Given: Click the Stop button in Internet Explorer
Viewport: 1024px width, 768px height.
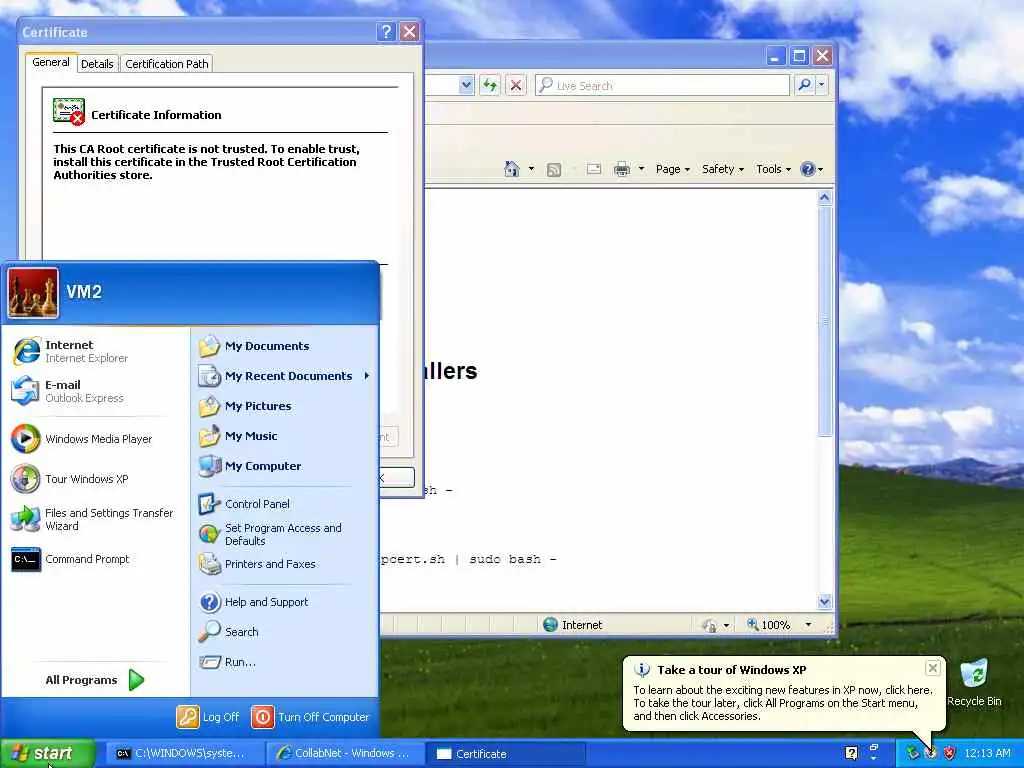Looking at the screenshot, I should coord(516,85).
